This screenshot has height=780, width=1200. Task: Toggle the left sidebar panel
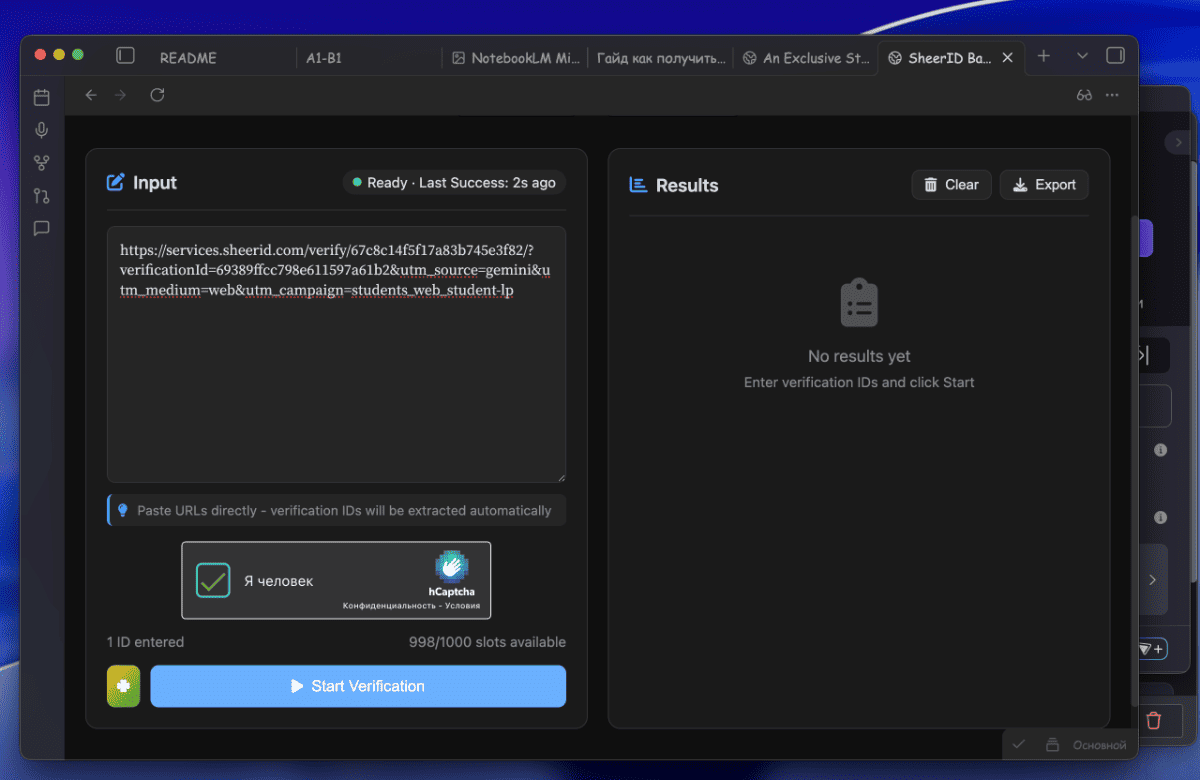[x=125, y=56]
